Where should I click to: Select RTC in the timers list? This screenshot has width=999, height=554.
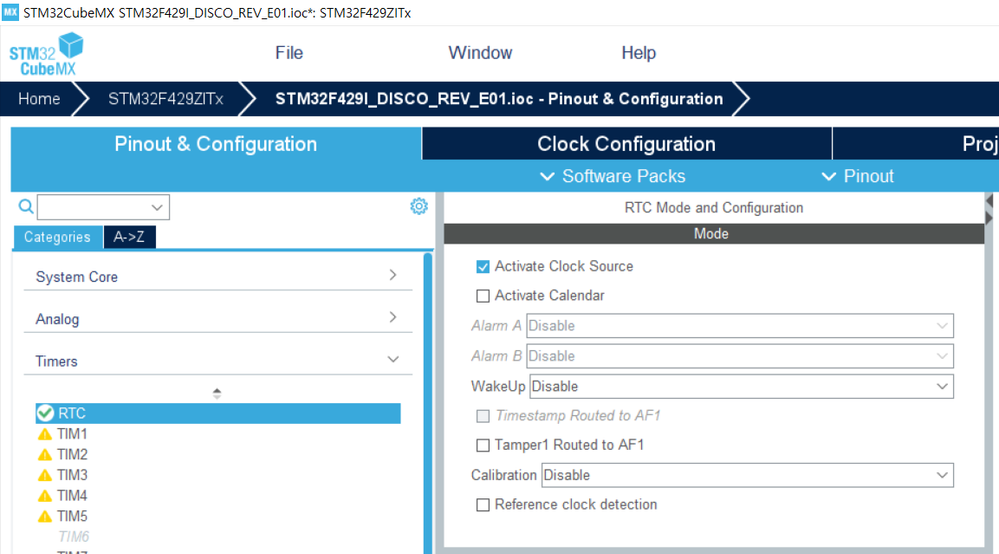tap(218, 413)
